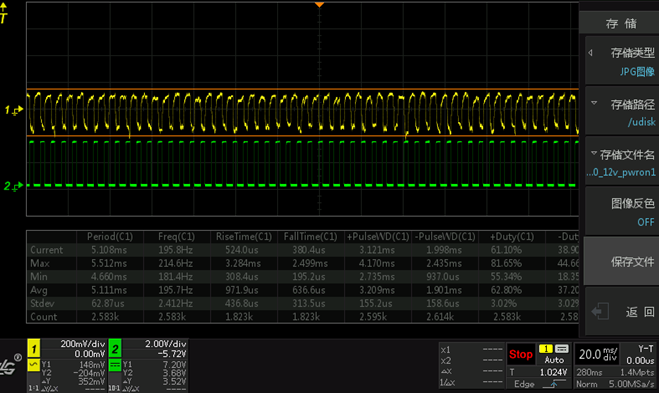Click the orange trigger position marker
659x393 pixels.
click(319, 5)
